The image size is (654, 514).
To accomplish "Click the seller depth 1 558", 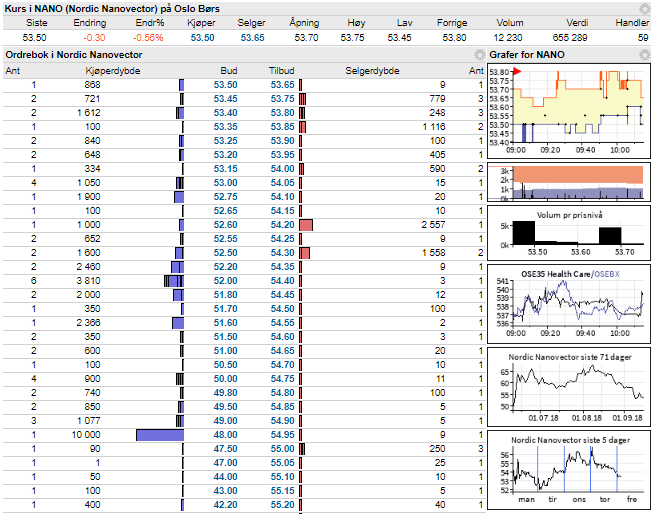I will [434, 253].
